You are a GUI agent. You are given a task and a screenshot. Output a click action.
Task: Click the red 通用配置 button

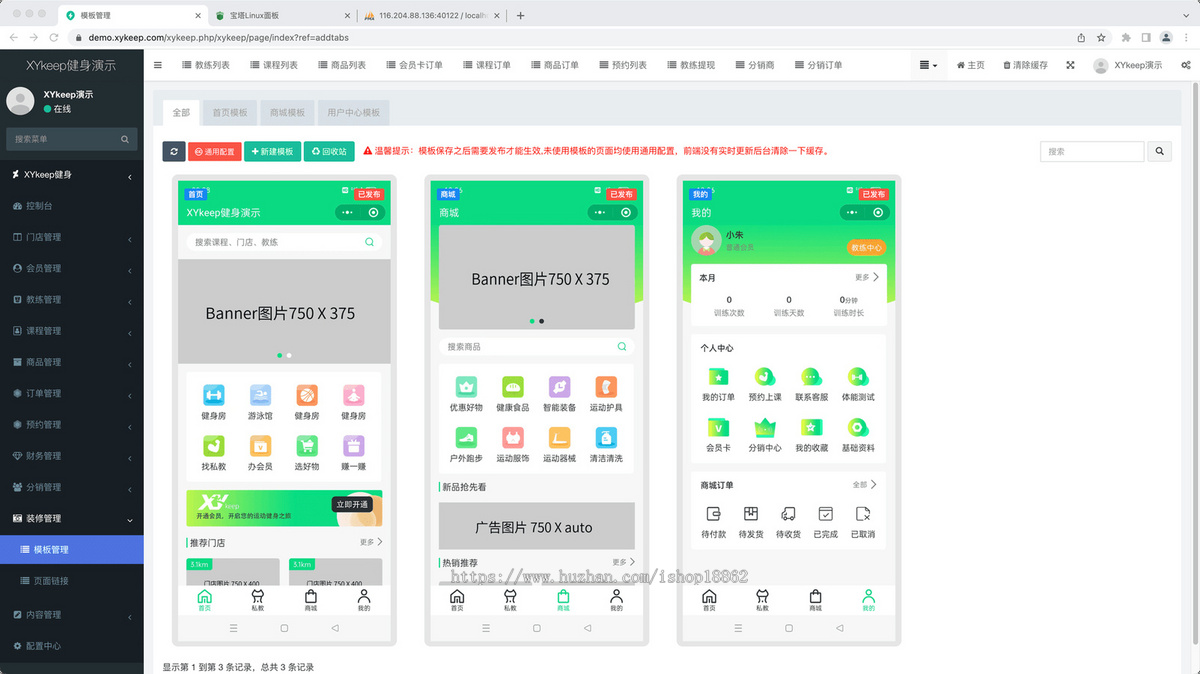[214, 152]
